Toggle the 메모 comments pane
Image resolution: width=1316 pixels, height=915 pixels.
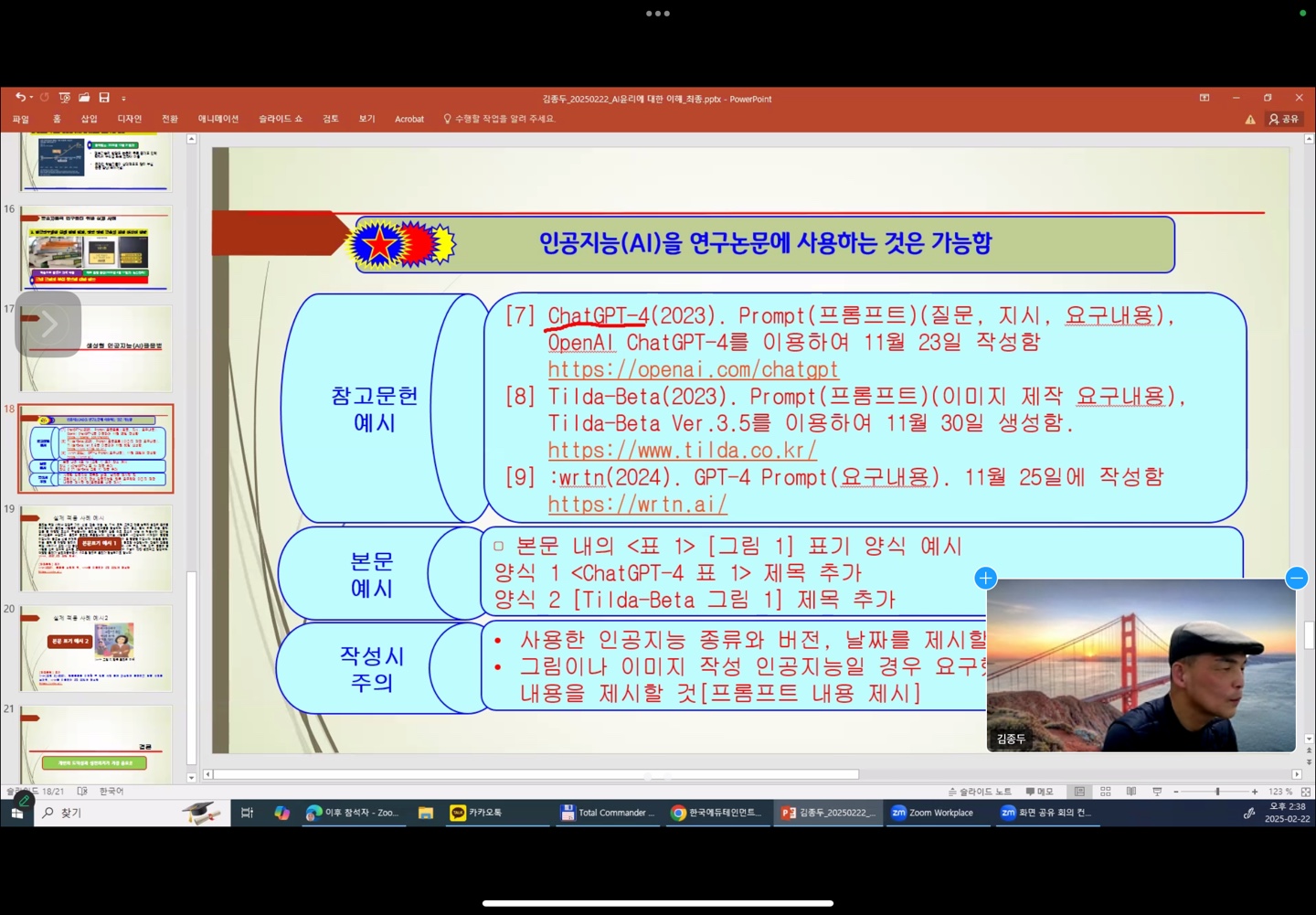click(1039, 792)
